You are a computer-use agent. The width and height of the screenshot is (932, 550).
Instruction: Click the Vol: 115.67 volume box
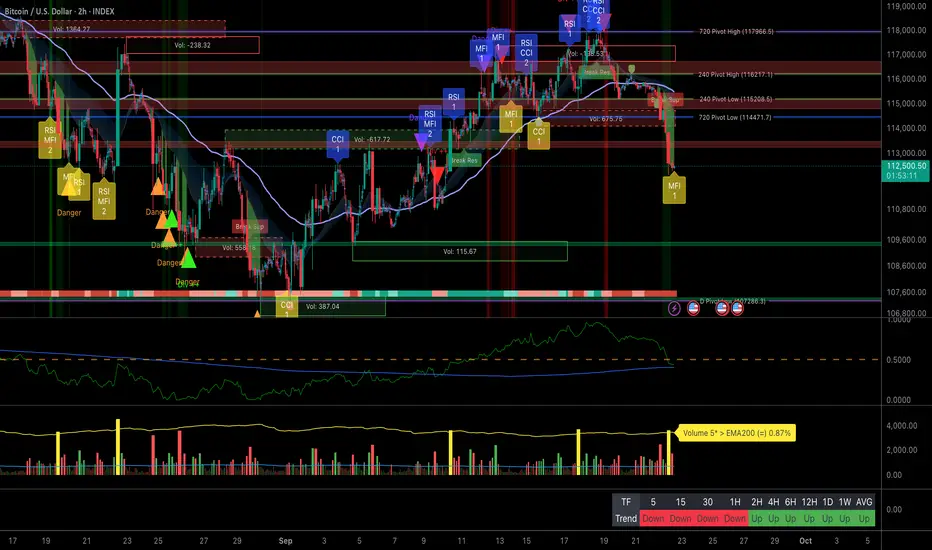coord(459,252)
